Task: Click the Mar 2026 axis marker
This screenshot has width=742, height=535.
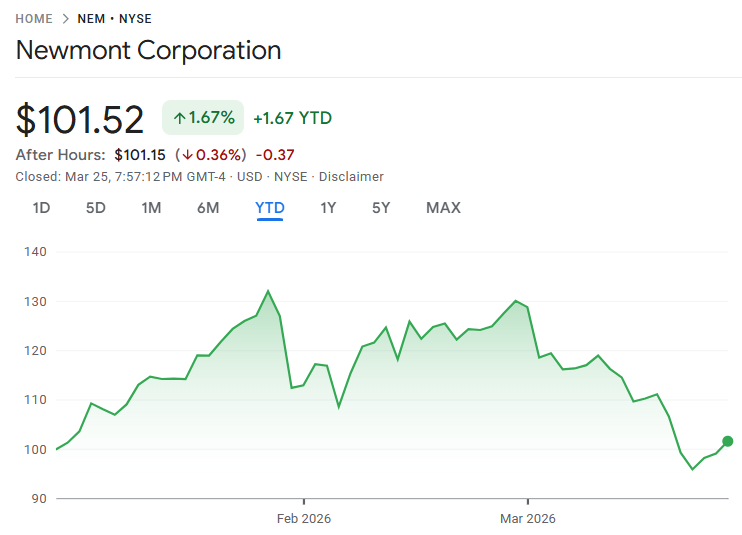Action: [527, 518]
